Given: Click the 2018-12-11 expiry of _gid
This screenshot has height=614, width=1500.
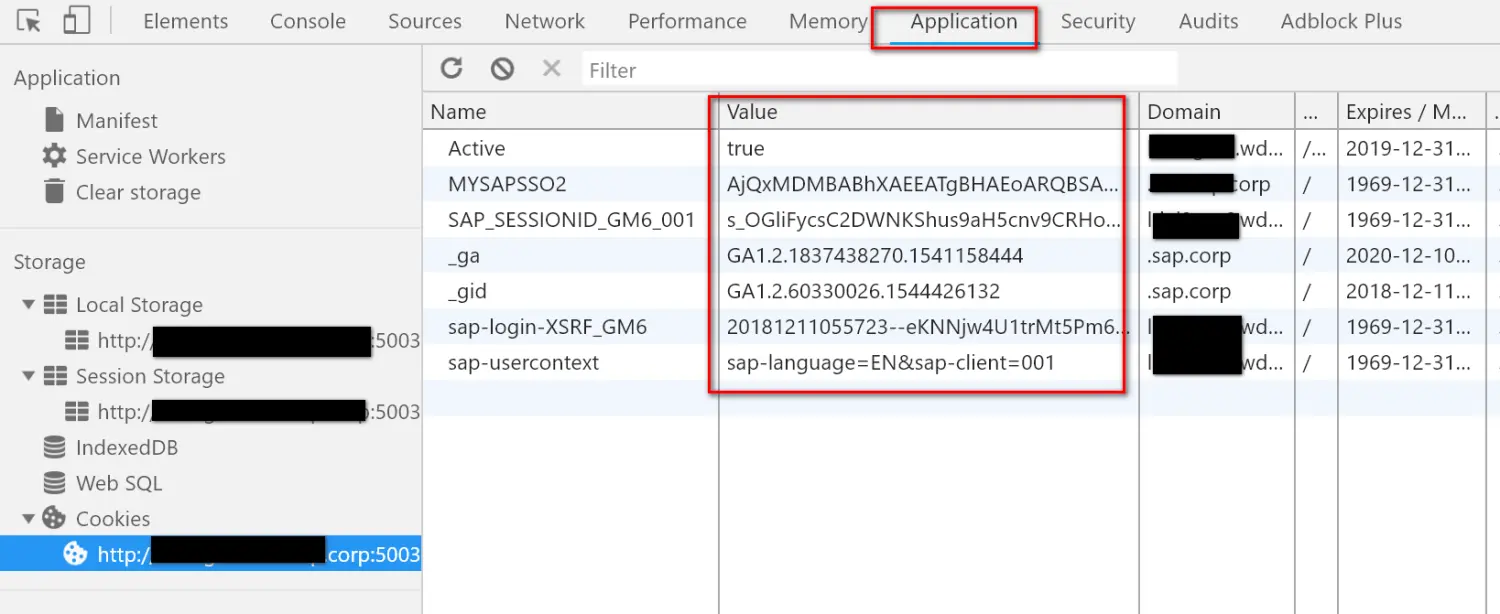Looking at the screenshot, I should point(1408,292).
